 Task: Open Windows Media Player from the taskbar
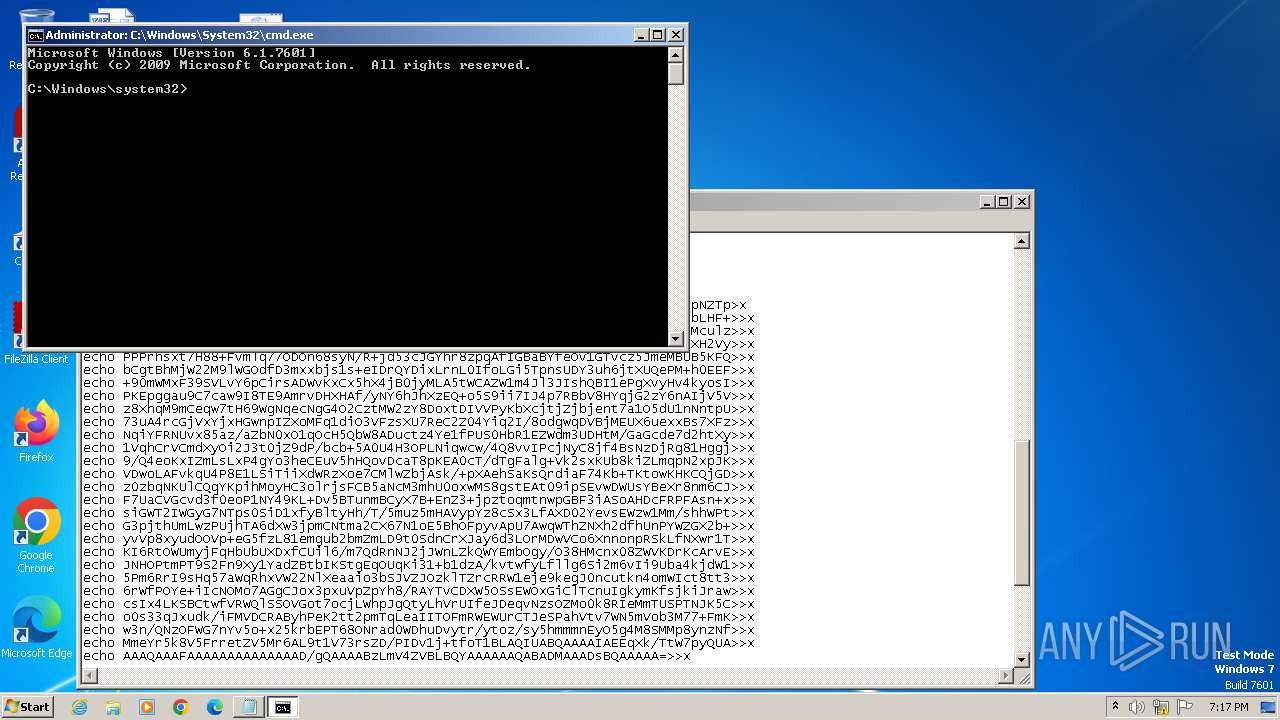[147, 707]
